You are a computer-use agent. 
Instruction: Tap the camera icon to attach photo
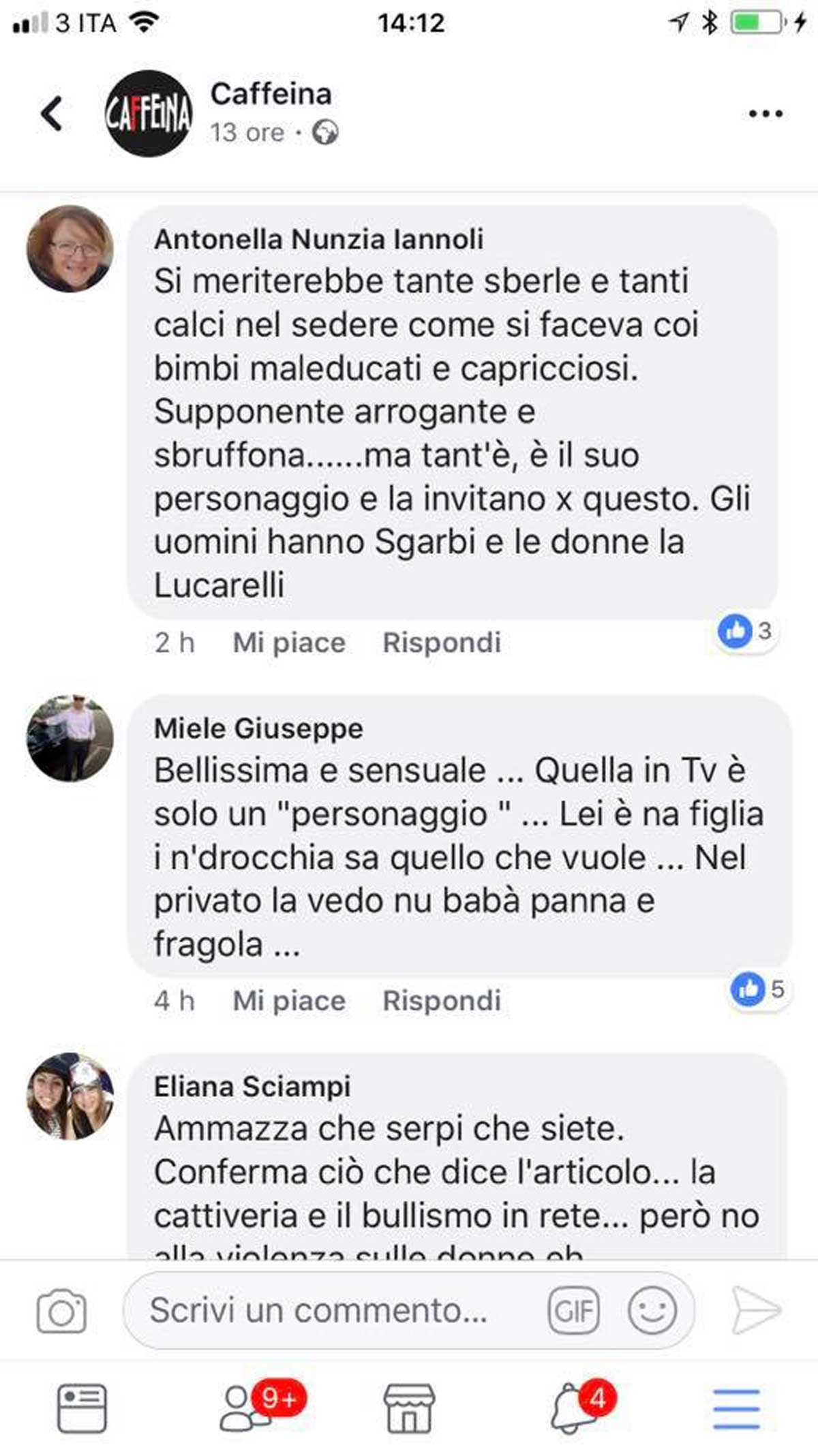tap(61, 1311)
